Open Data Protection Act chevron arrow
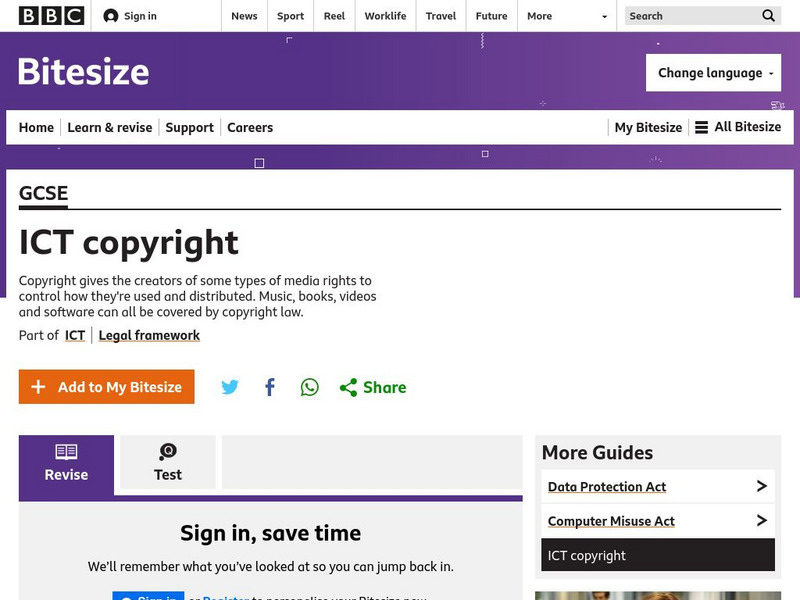 tap(762, 486)
